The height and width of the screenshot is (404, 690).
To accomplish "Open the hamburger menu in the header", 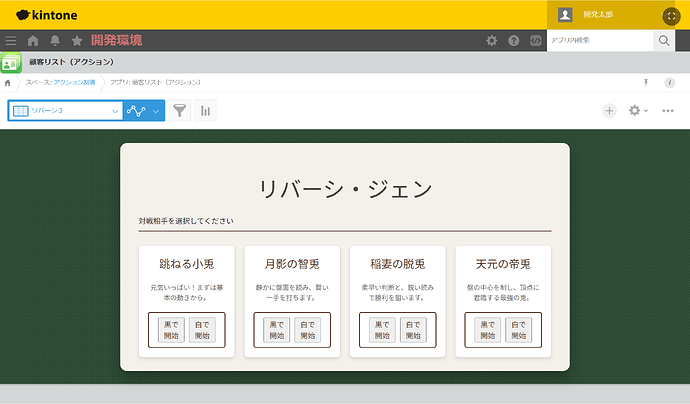I will (11, 41).
